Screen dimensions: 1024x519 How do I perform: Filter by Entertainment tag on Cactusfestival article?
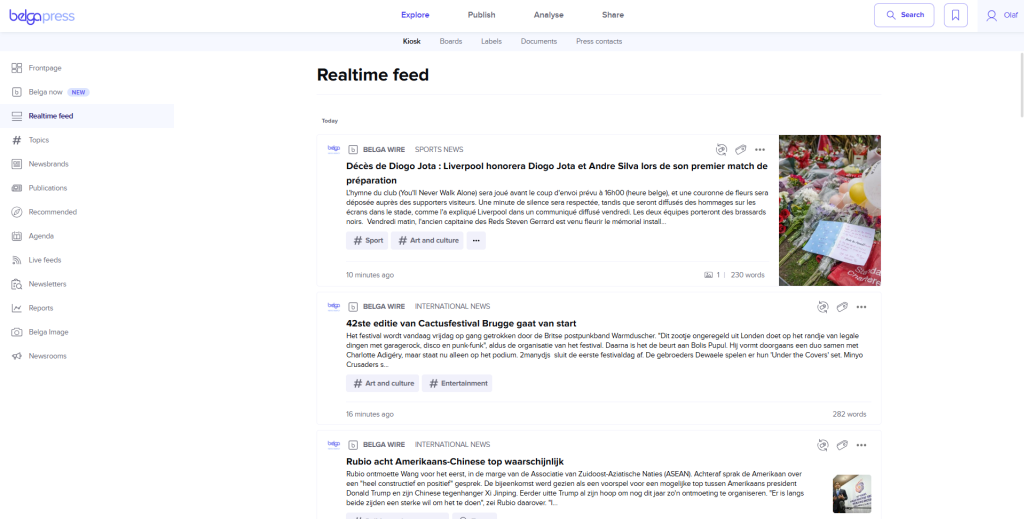(457, 383)
